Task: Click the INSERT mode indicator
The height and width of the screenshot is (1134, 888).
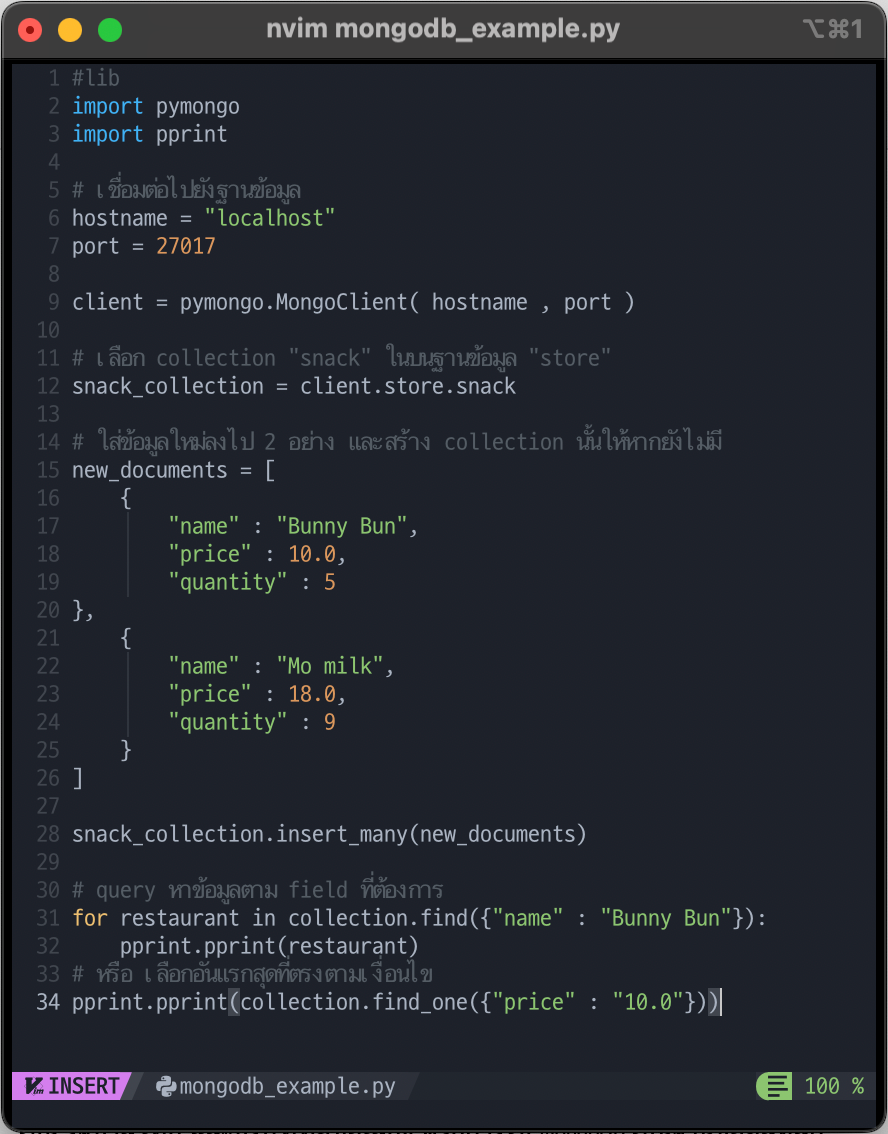Action: point(83,1086)
